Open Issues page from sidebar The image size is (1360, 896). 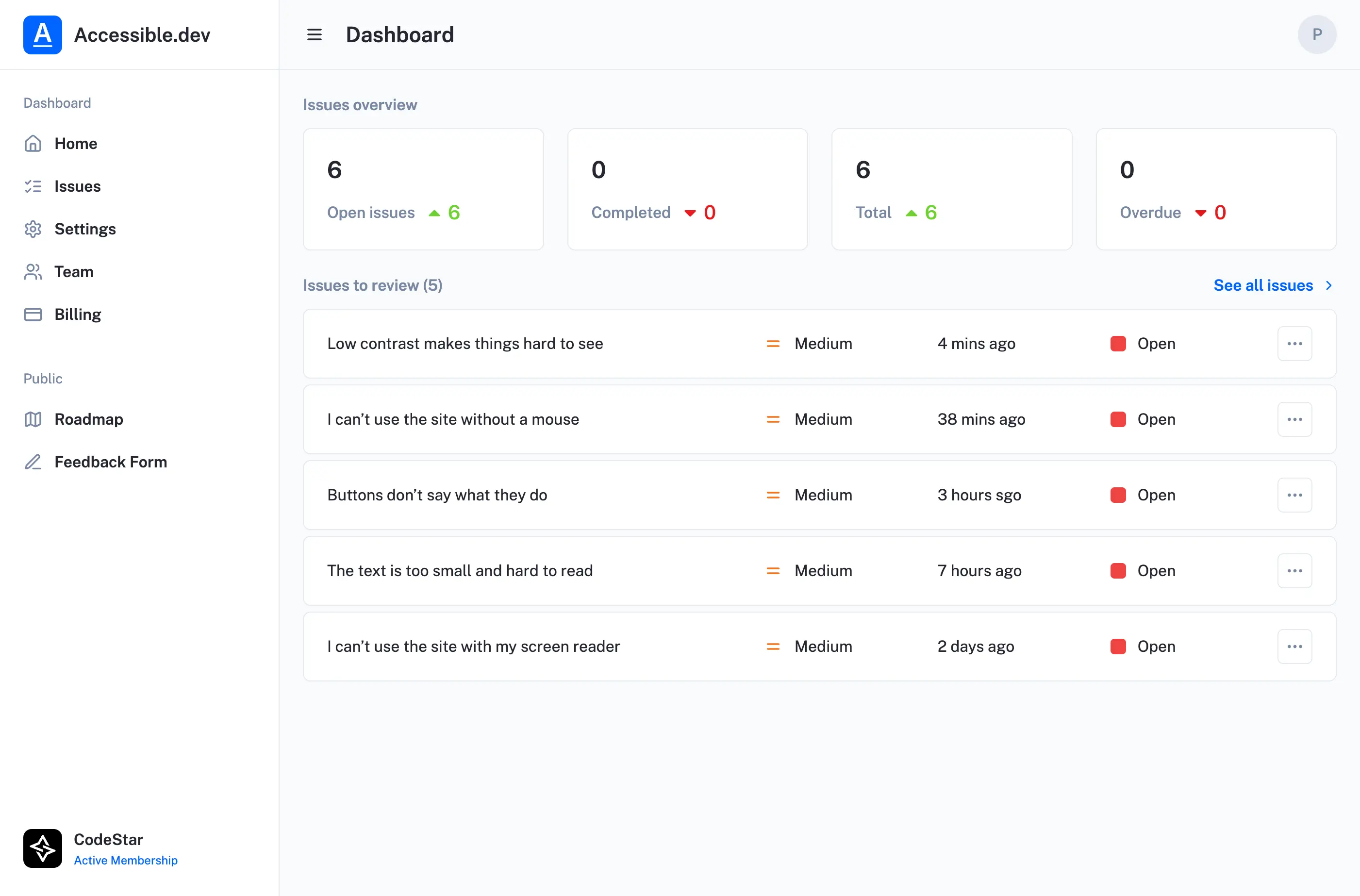[x=78, y=186]
